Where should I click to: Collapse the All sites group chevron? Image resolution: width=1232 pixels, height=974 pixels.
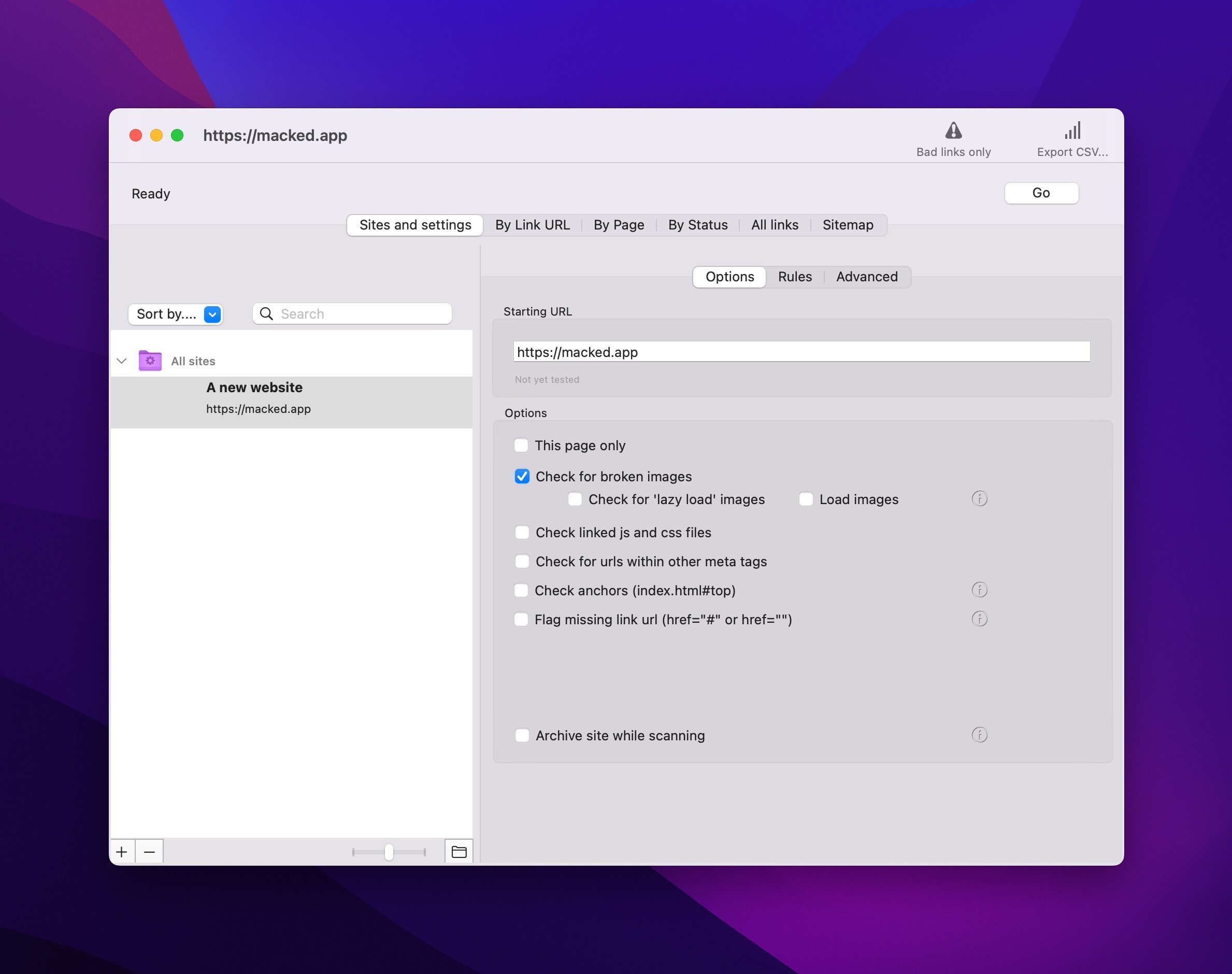[x=121, y=361]
